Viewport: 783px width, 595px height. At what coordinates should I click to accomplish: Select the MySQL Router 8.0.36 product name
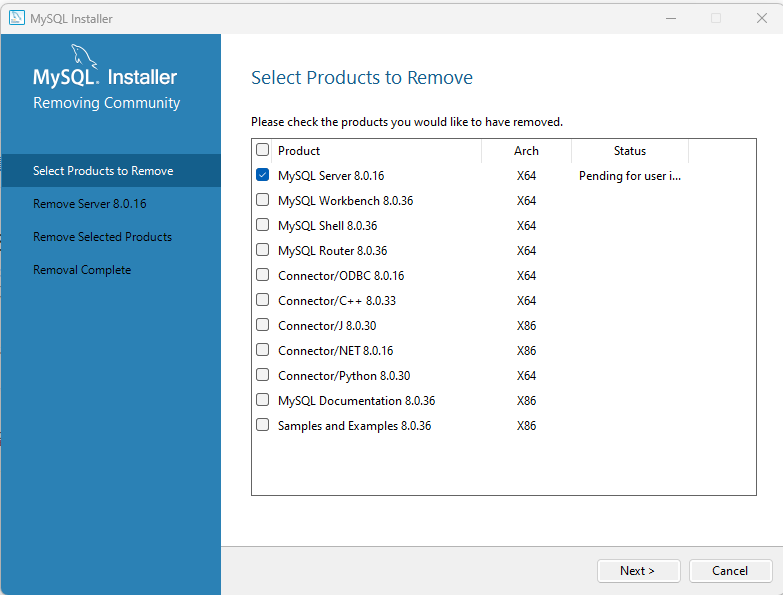[x=333, y=251]
